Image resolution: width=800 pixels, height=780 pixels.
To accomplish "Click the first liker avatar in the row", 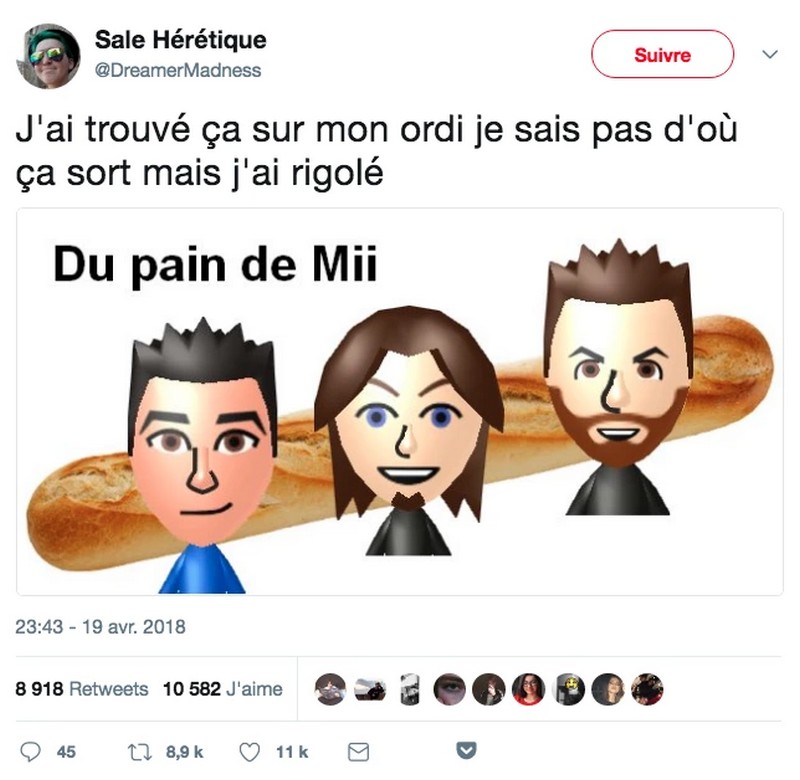I will (330, 689).
